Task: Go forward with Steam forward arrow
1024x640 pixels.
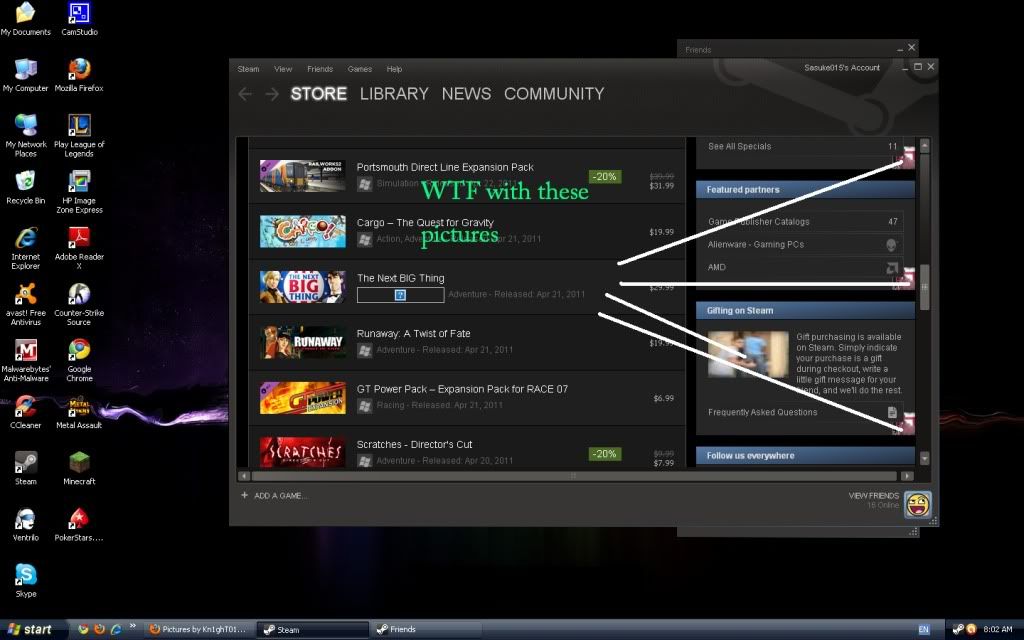Action: click(272, 94)
